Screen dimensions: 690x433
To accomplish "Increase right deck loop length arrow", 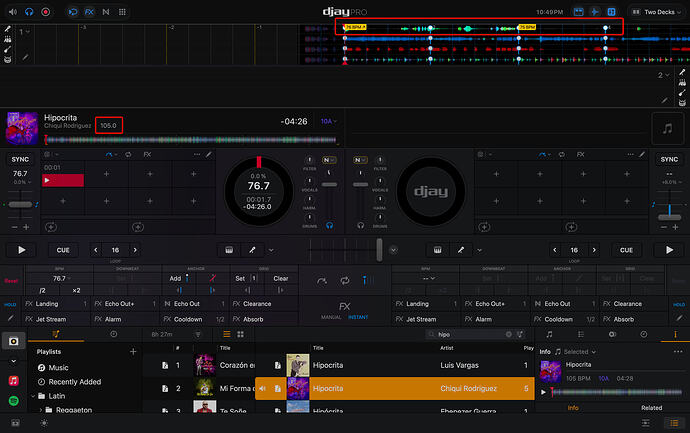I will click(x=594, y=250).
